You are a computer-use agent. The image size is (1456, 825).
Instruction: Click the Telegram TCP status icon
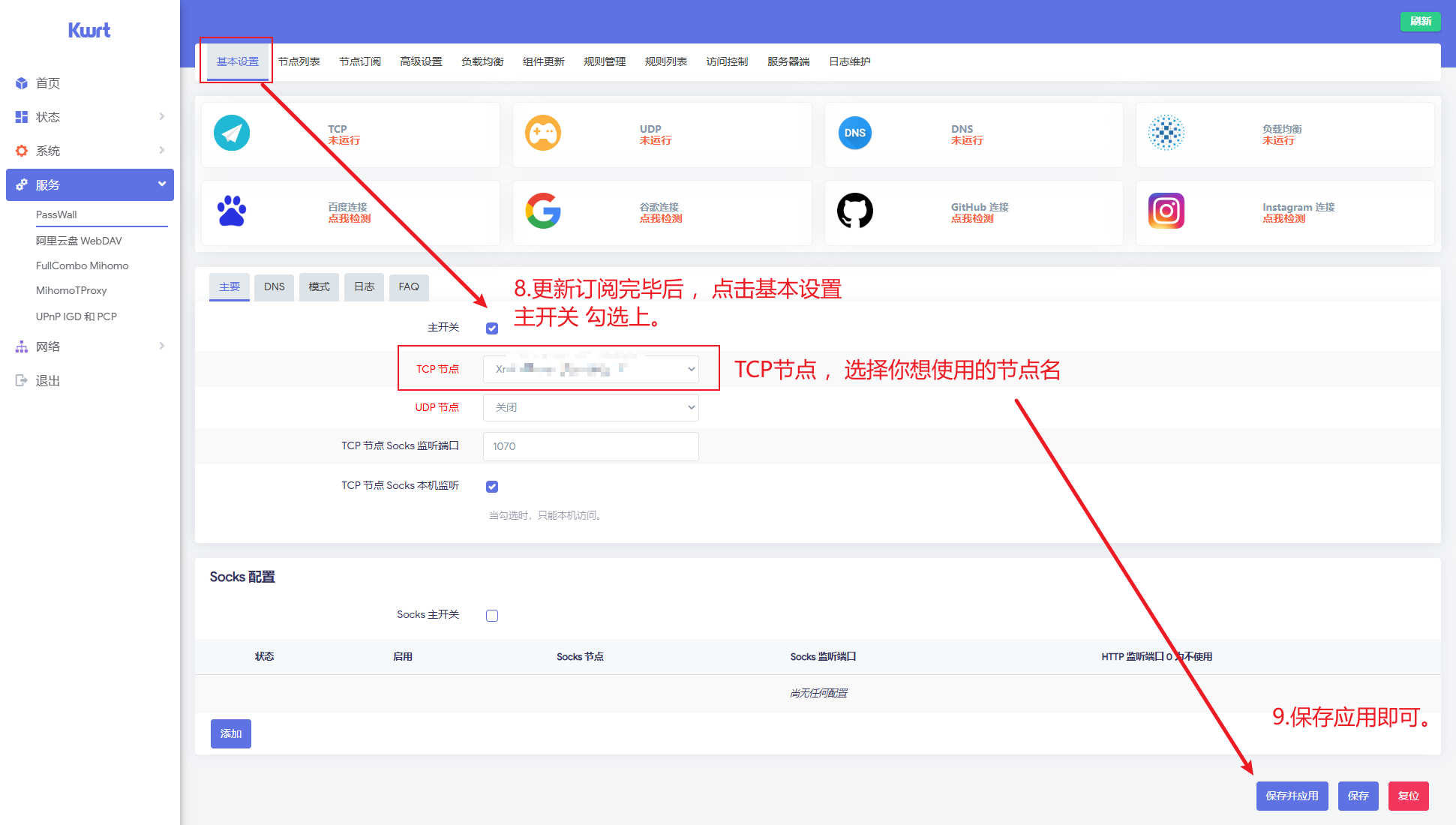point(232,133)
